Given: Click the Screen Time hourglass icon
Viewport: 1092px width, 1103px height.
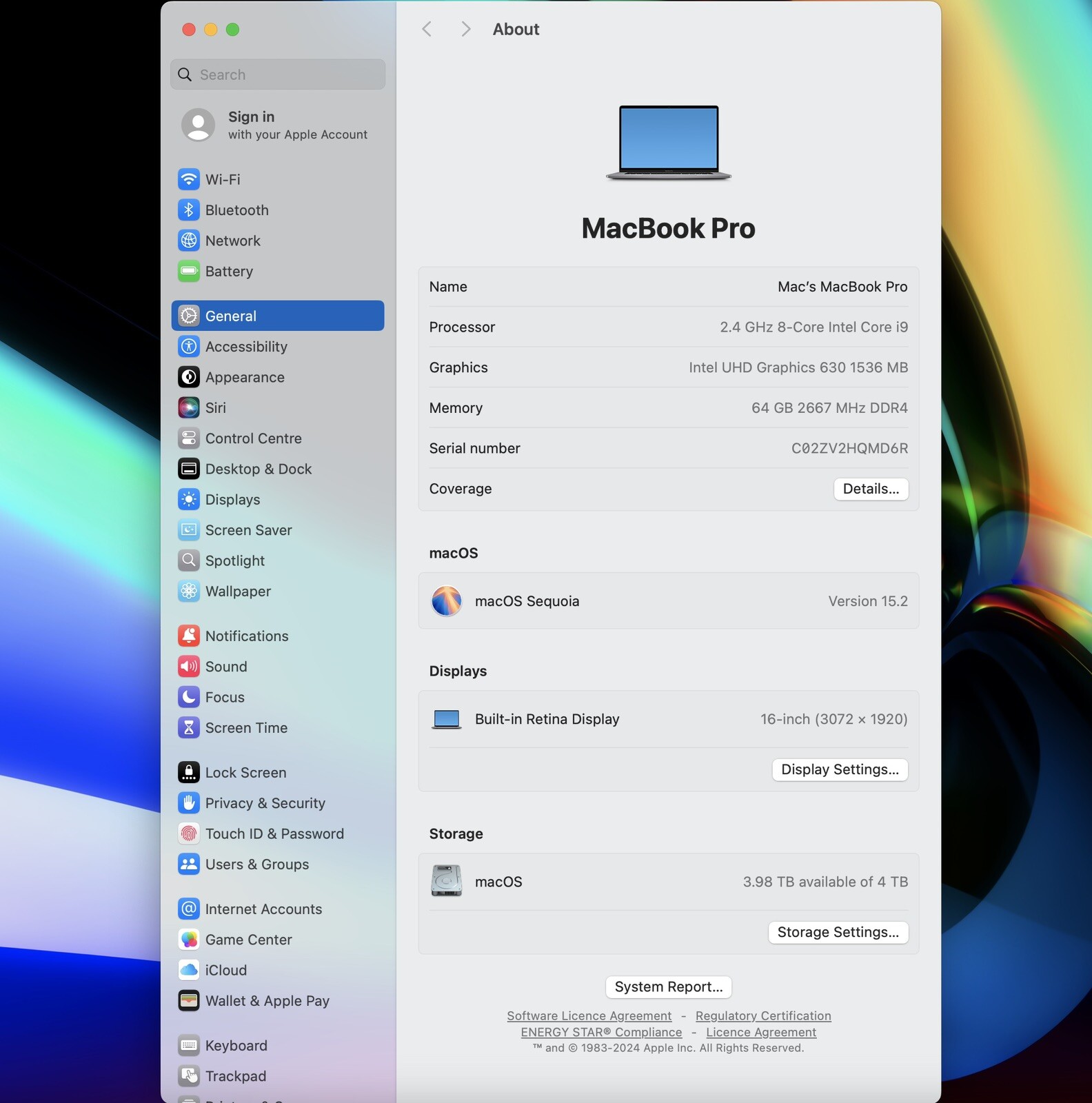Looking at the screenshot, I should coord(188,727).
